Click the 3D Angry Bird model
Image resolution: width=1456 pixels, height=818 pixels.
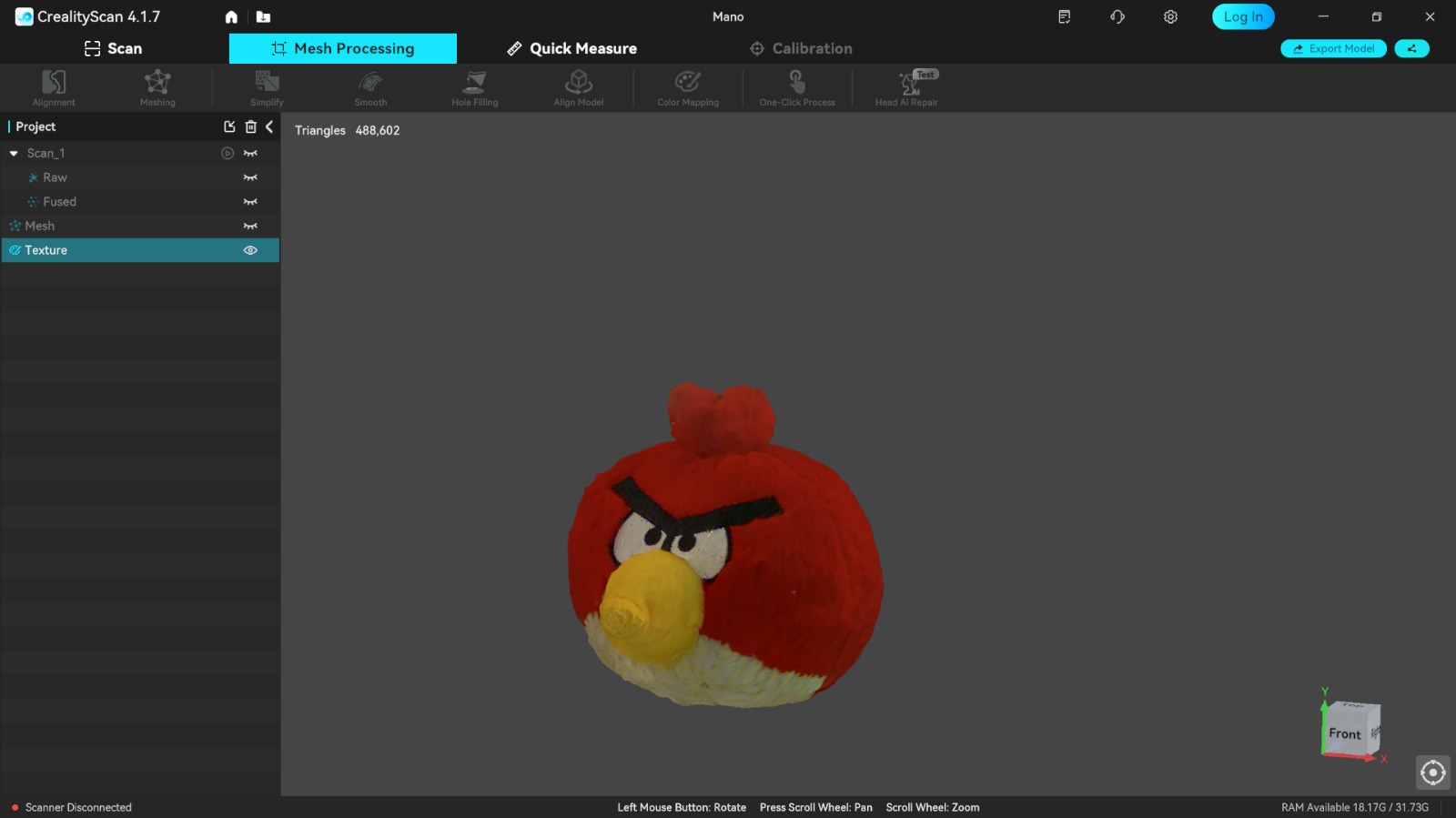pyautogui.click(x=725, y=546)
